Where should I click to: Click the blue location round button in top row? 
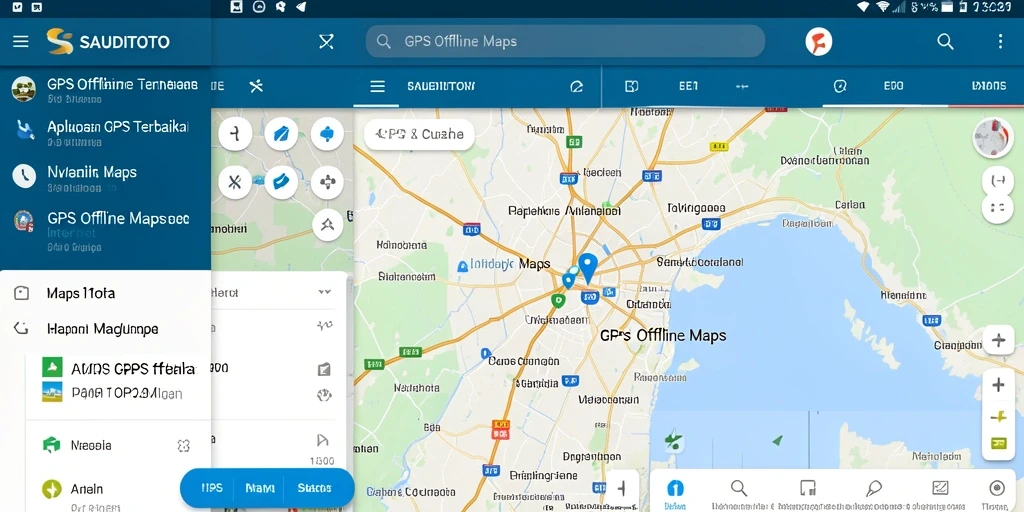[327, 135]
